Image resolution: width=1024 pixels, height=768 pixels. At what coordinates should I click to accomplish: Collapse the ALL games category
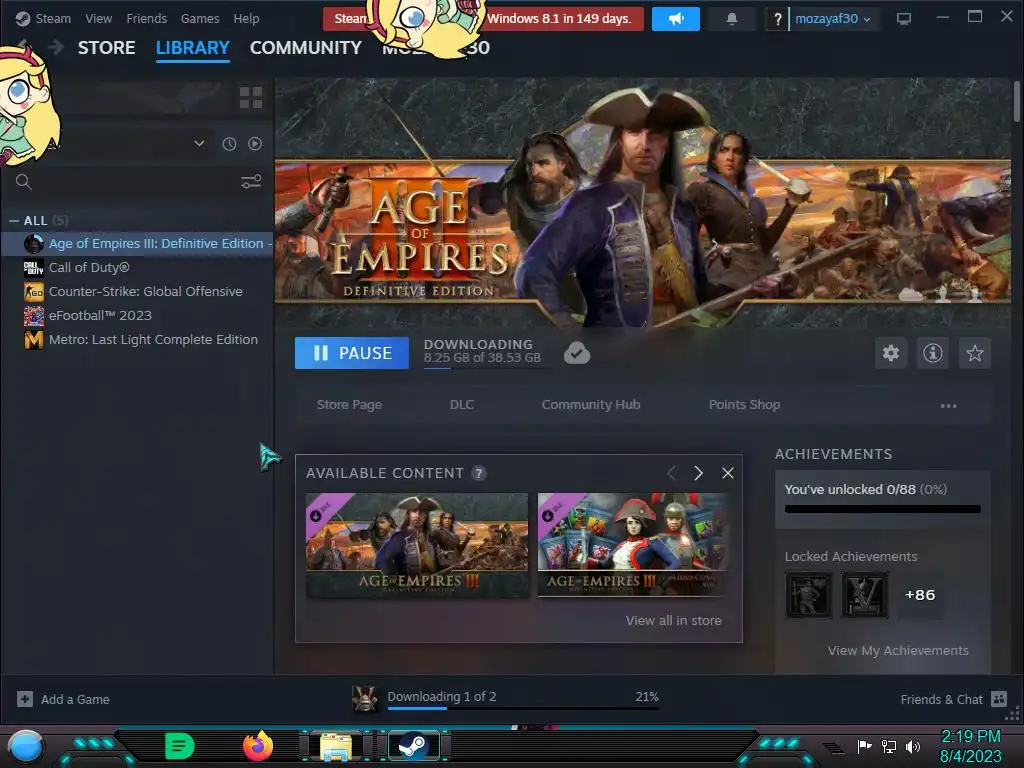[x=14, y=221]
